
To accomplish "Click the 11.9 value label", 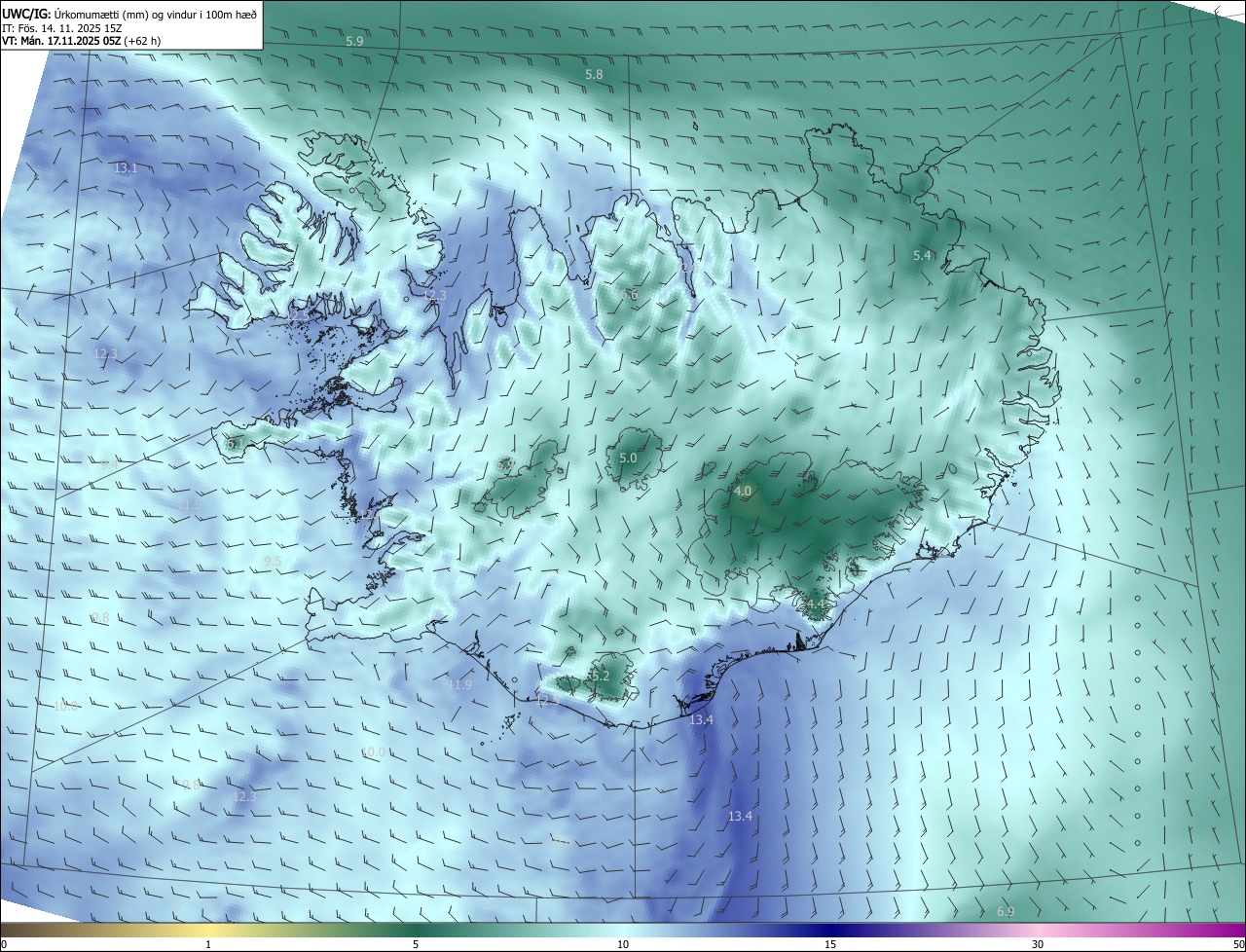I will (x=459, y=684).
